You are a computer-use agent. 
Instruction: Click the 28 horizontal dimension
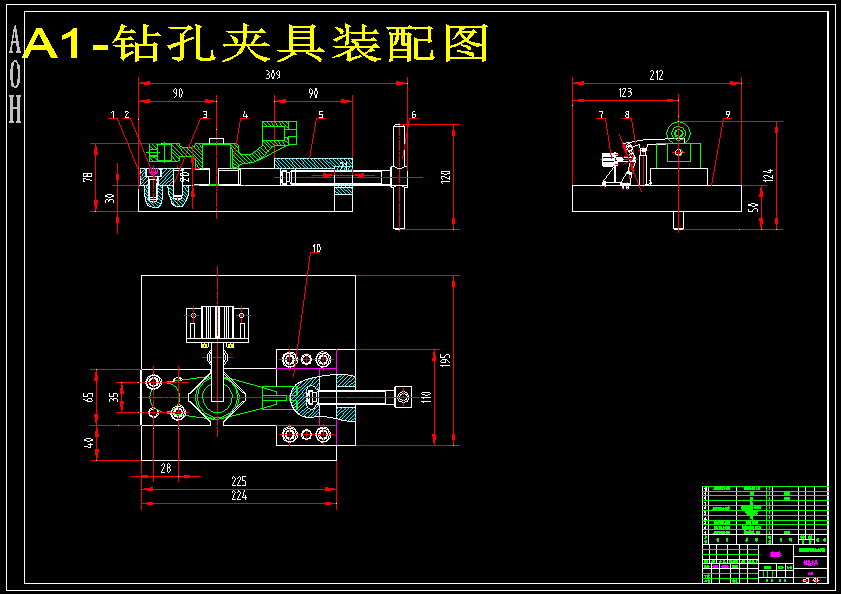click(166, 468)
